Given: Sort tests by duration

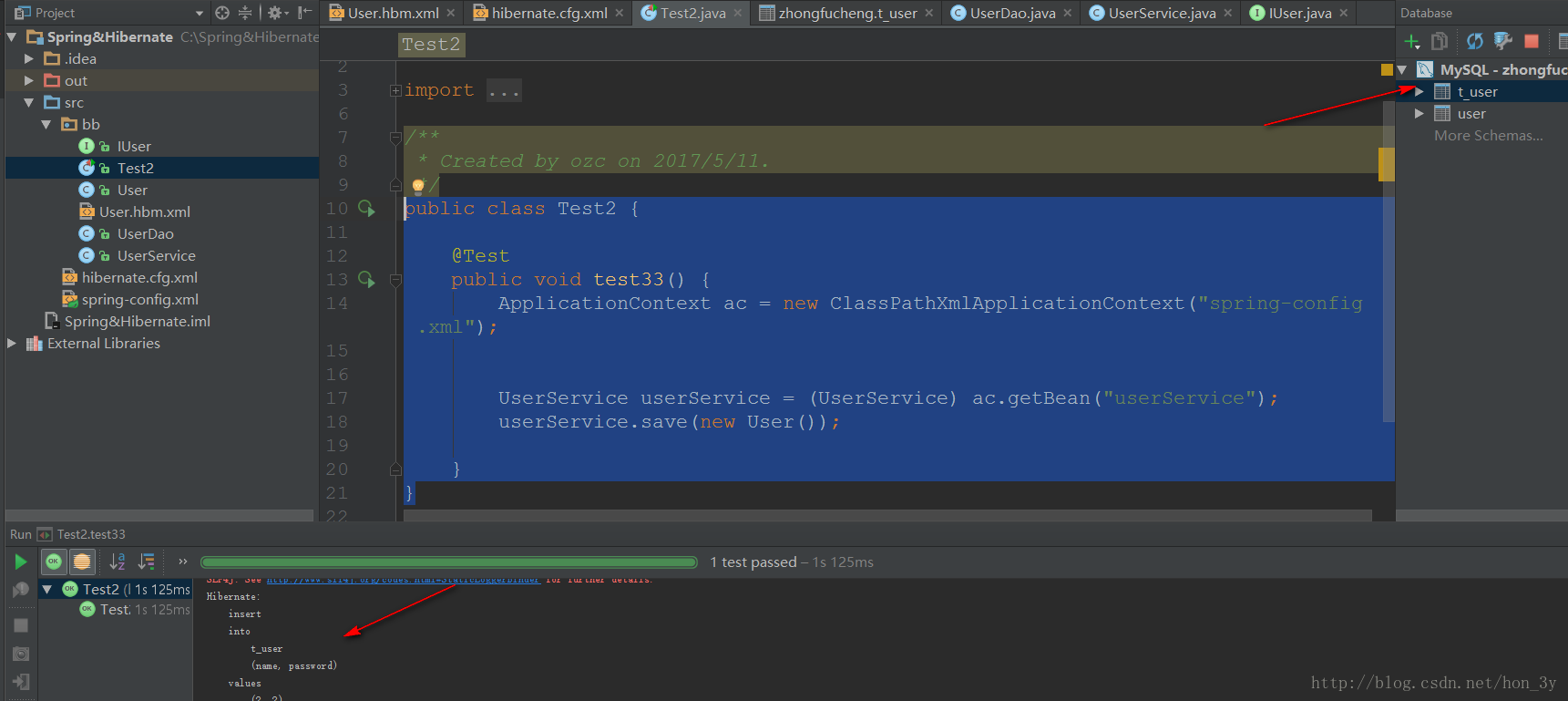Looking at the screenshot, I should tap(147, 562).
